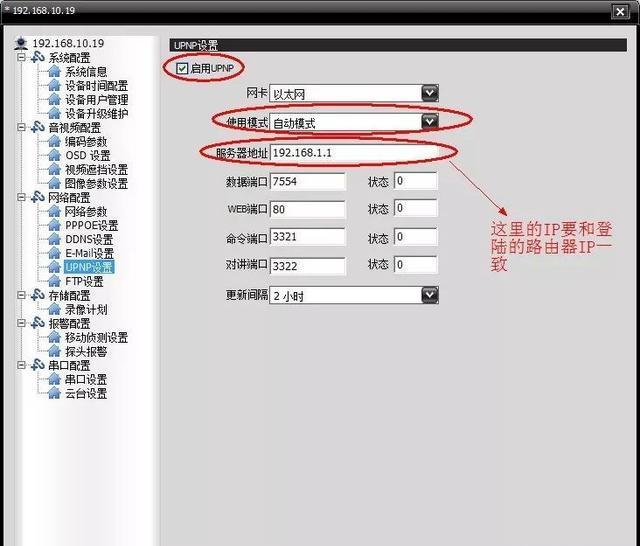
Task: Click the 数据端口 field showing 7554
Action: 307,181
